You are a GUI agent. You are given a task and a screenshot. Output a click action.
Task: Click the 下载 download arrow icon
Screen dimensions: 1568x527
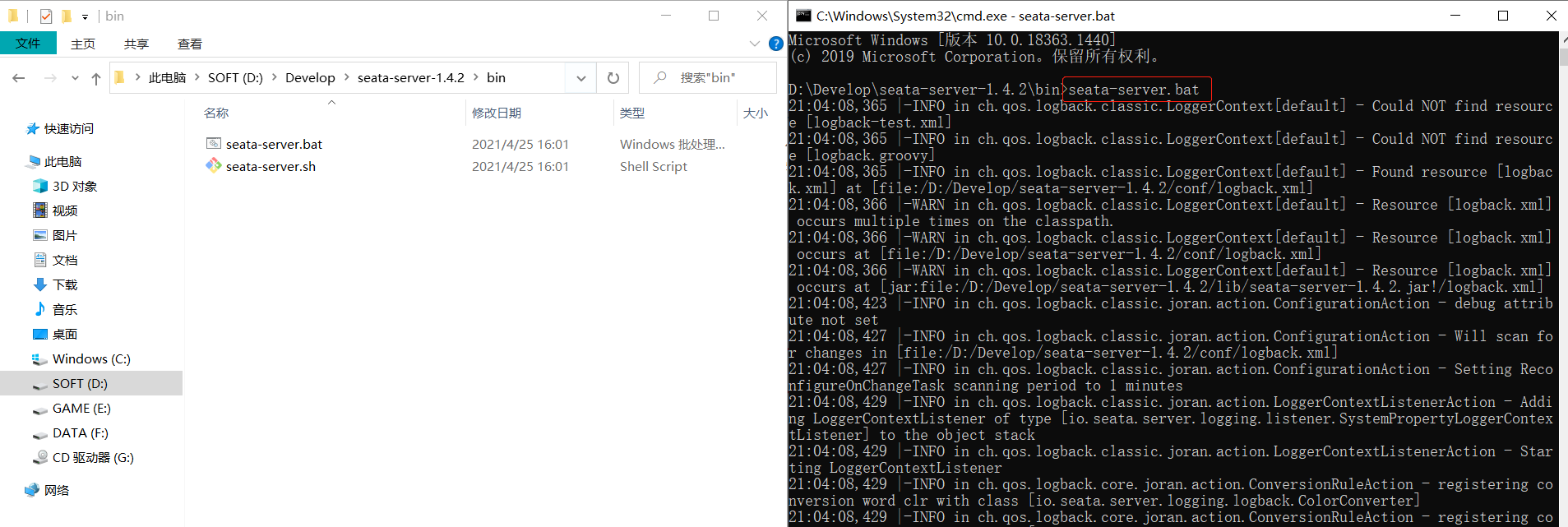pyautogui.click(x=40, y=284)
